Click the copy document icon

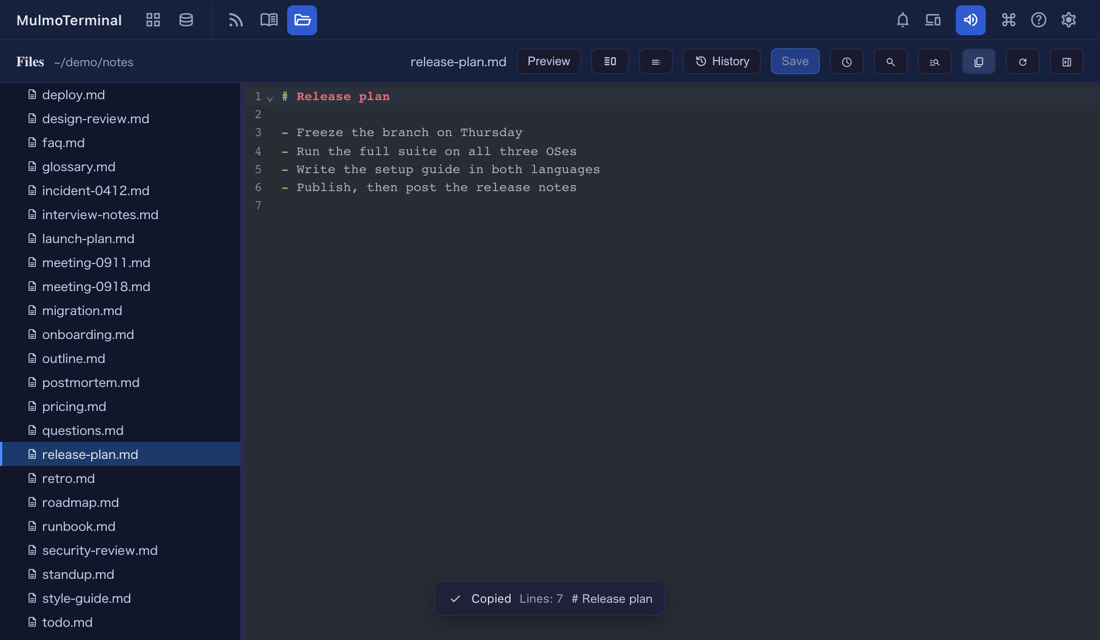(x=979, y=62)
